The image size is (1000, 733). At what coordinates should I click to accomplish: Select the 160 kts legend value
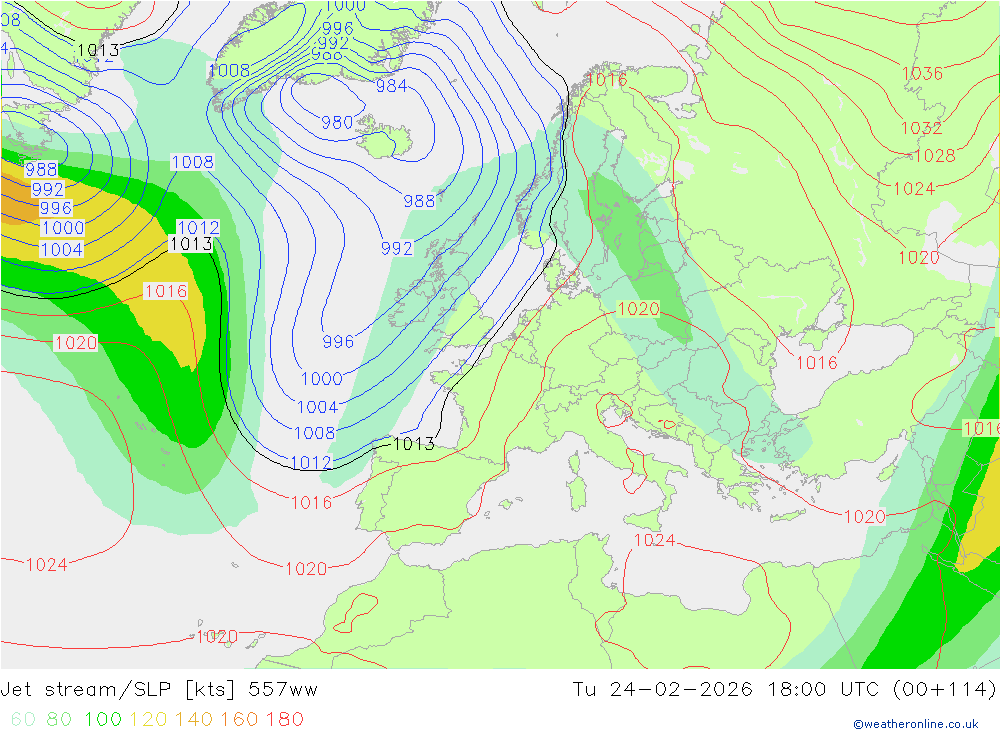pos(239,719)
